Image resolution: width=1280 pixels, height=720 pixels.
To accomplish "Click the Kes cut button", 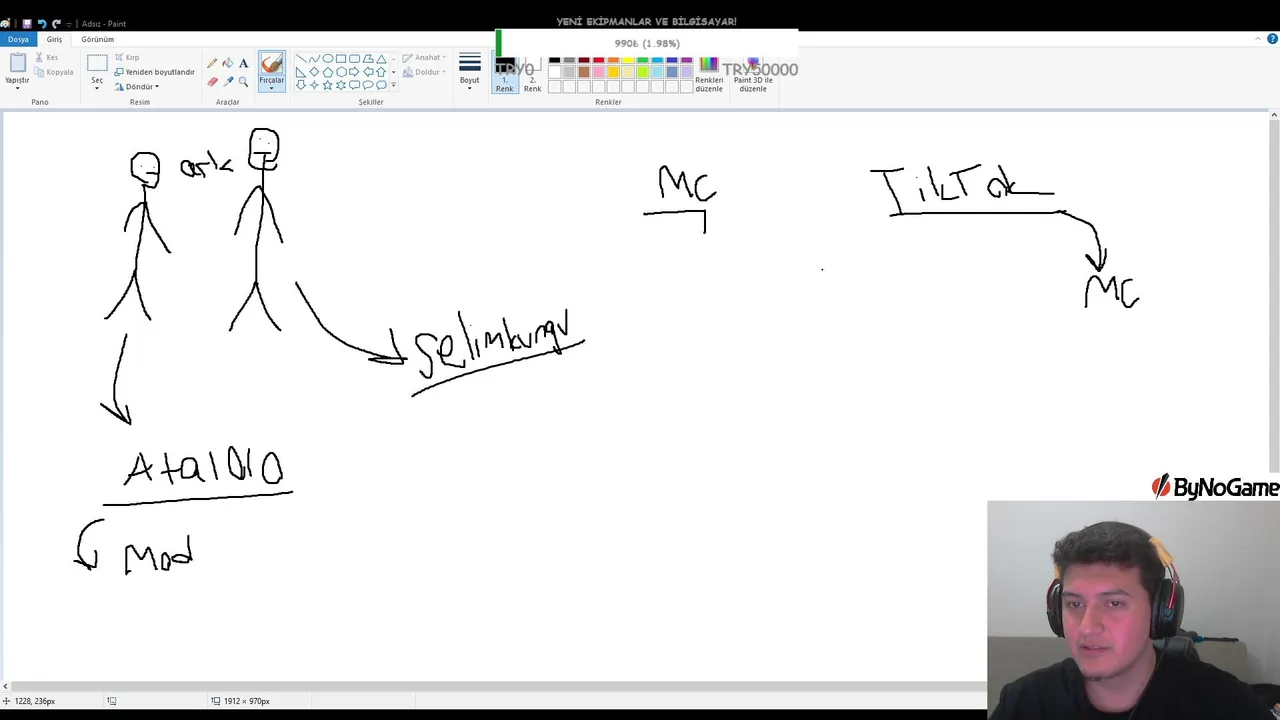I will [x=46, y=58].
